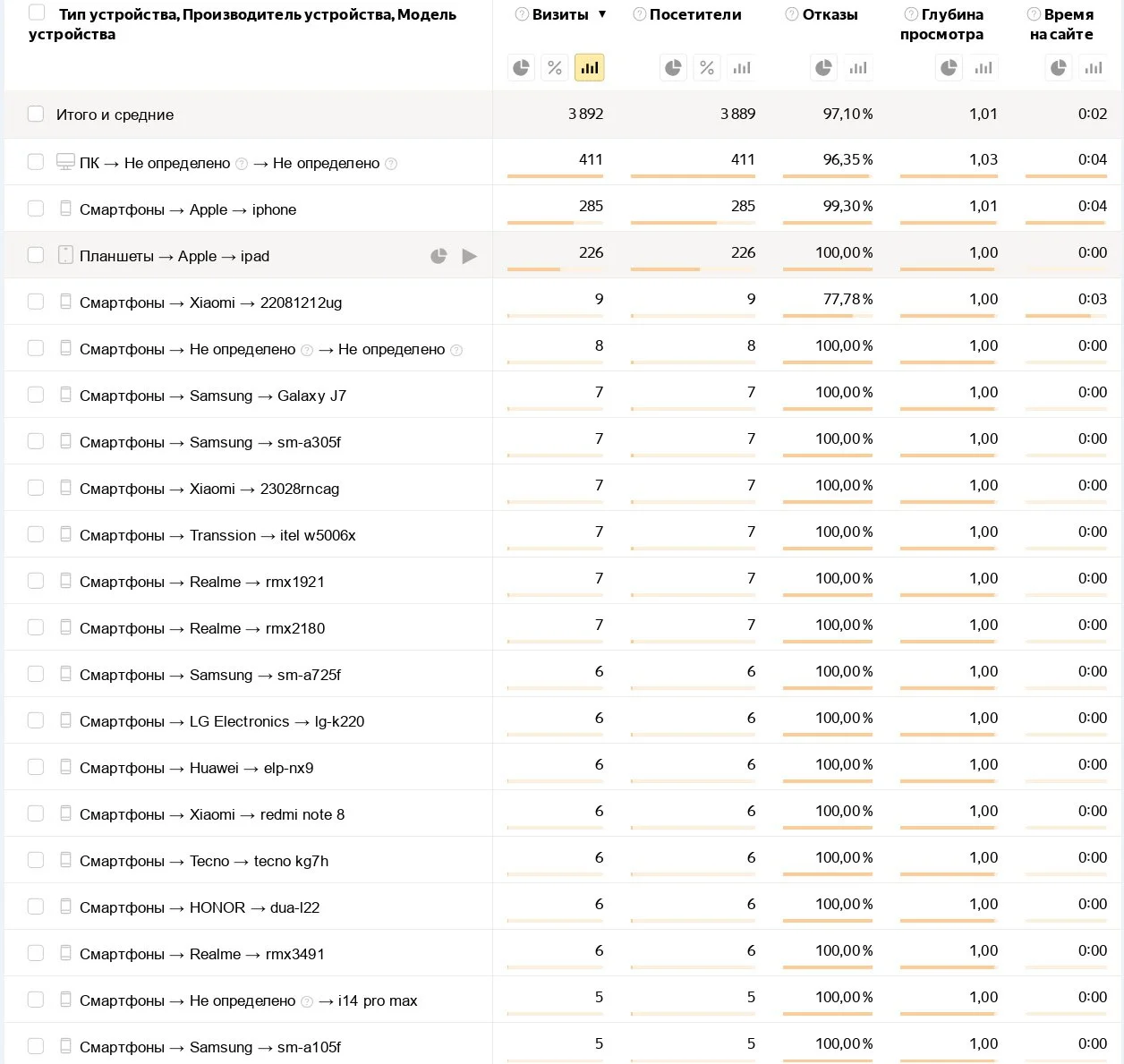The height and width of the screenshot is (1064, 1124).
Task: Click bar chart icon under Отказы column
Action: click(858, 68)
